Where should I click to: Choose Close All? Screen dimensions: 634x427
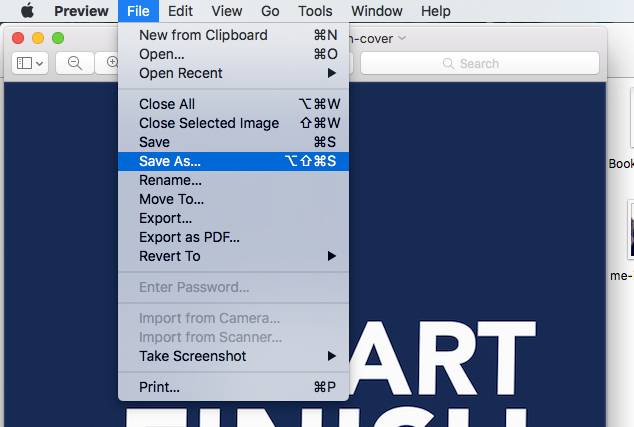point(233,104)
